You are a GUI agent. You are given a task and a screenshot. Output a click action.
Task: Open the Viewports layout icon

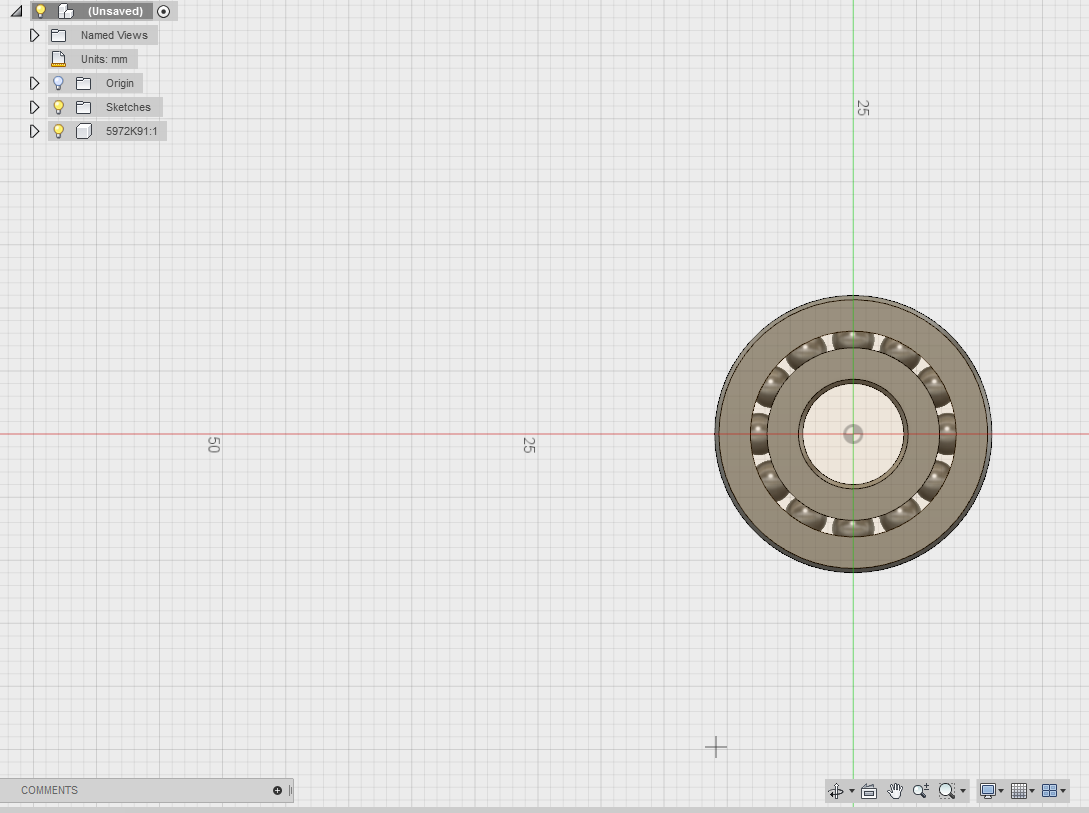1049,791
